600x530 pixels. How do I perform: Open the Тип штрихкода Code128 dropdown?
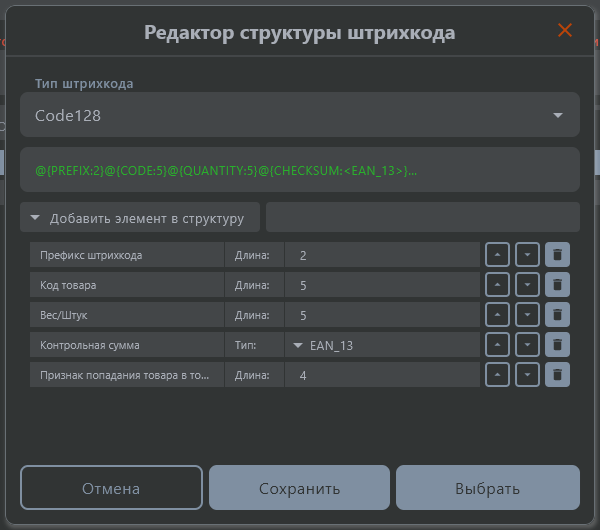[x=300, y=115]
